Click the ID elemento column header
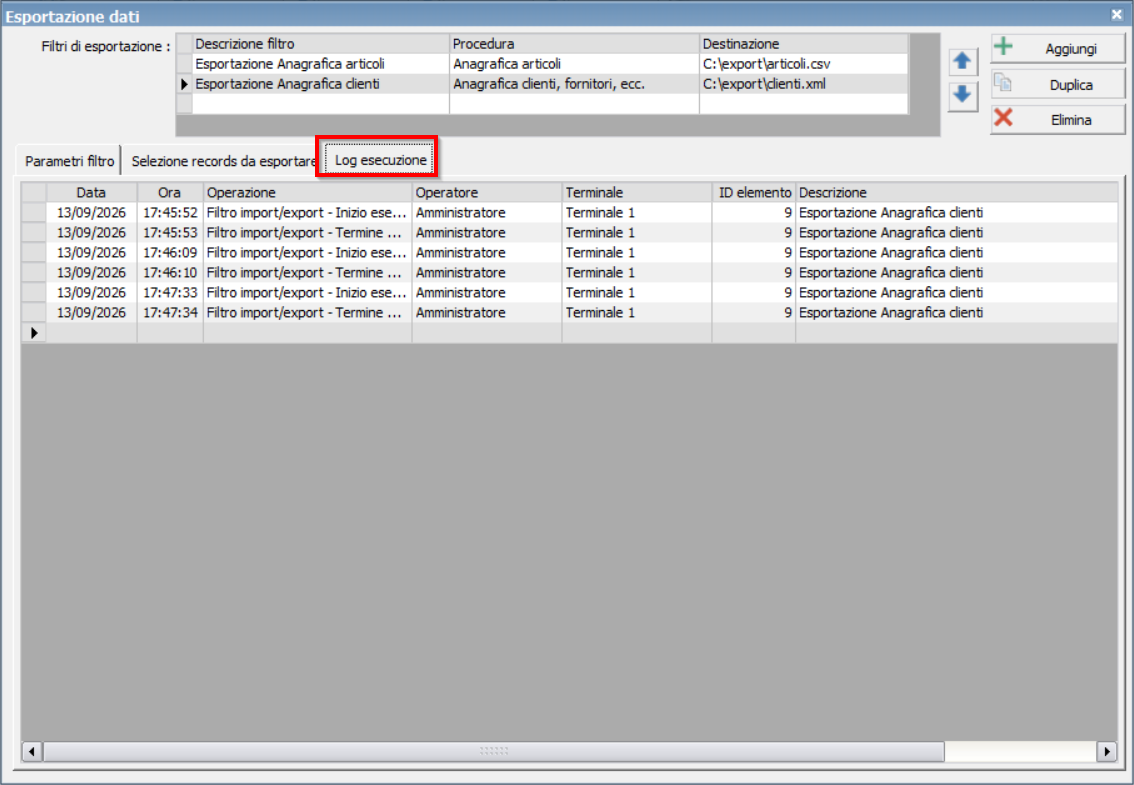1134x785 pixels. [754, 192]
